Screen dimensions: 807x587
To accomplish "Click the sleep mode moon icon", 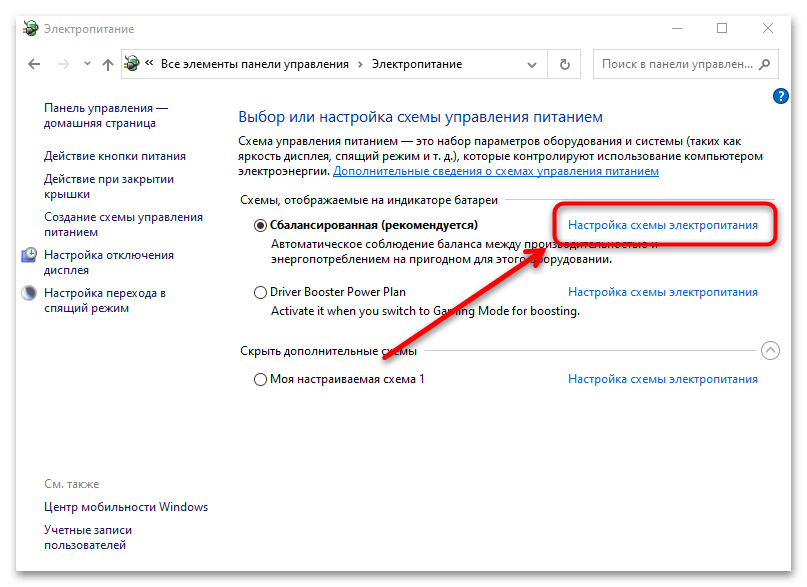I will [x=29, y=294].
